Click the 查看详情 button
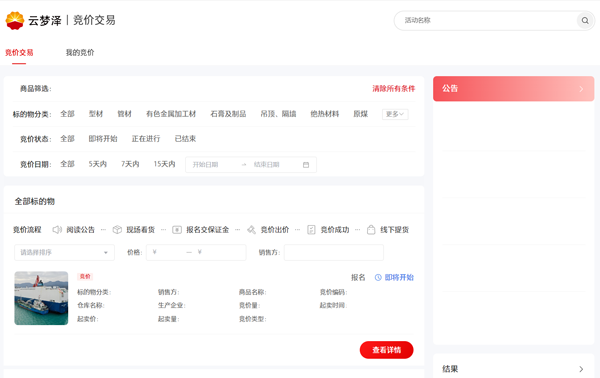 [386, 350]
